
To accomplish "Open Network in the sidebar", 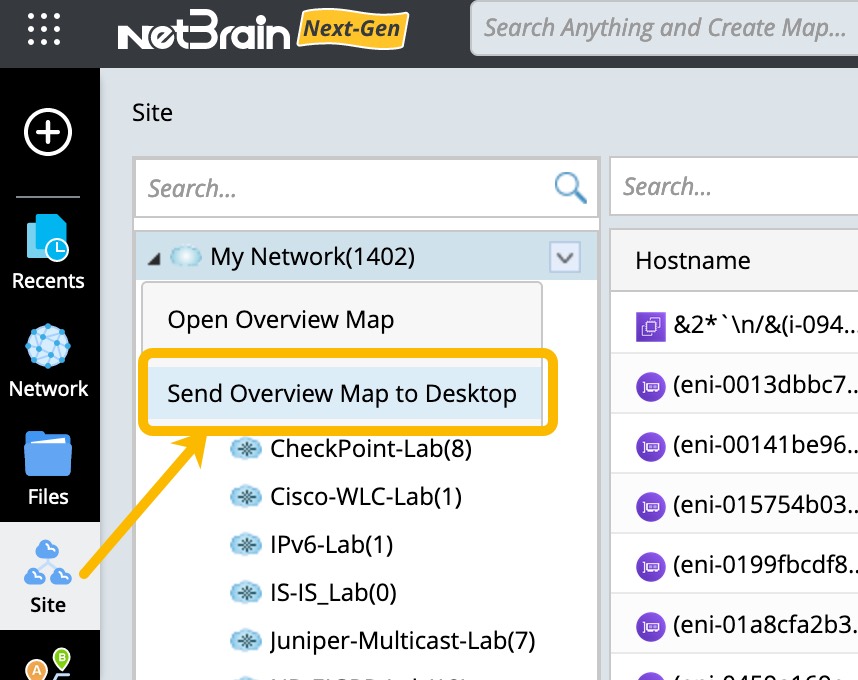I will 48,361.
